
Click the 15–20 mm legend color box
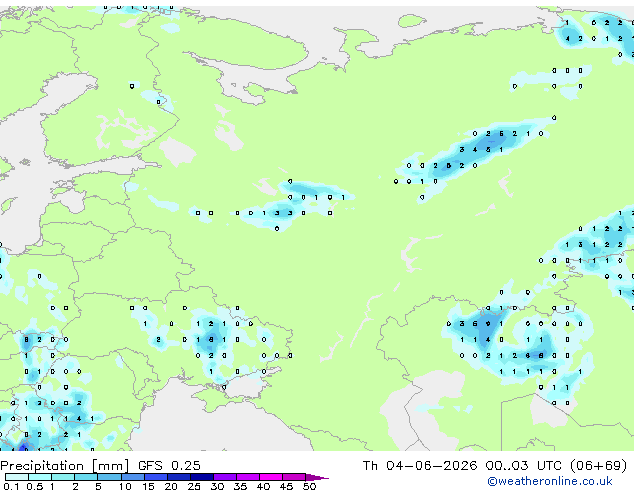[x=155, y=477]
